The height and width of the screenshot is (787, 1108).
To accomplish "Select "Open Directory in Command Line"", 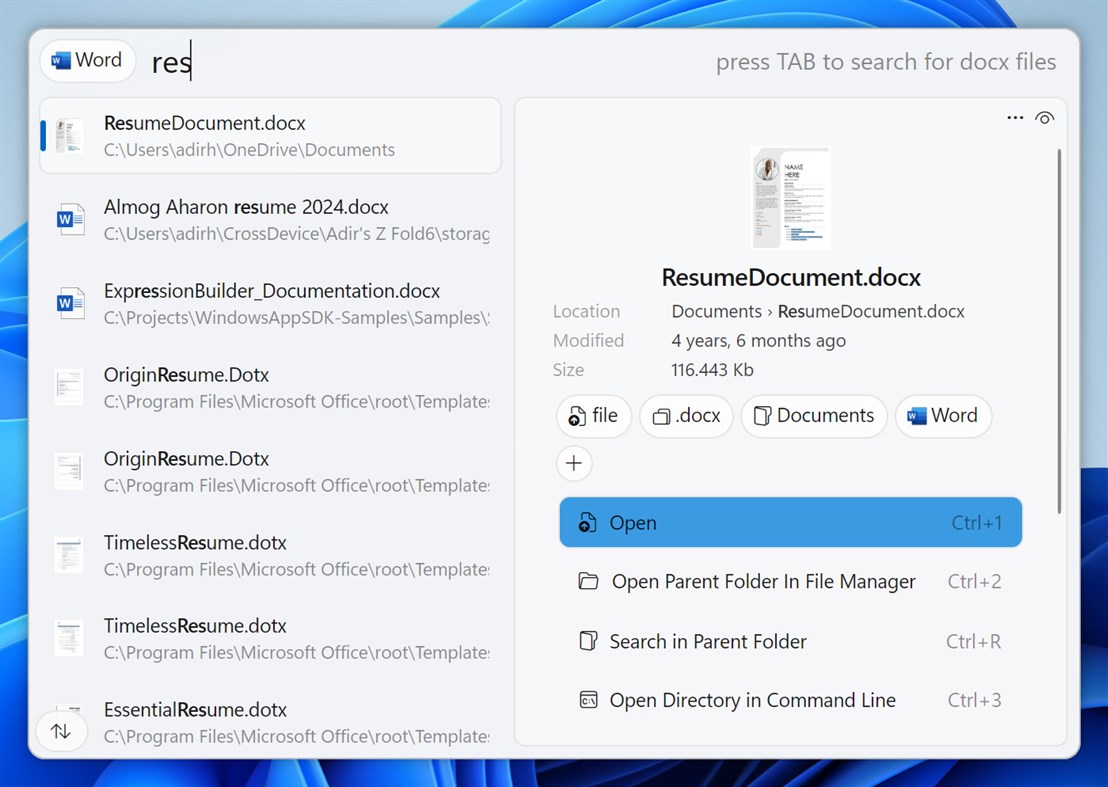I will (x=790, y=700).
